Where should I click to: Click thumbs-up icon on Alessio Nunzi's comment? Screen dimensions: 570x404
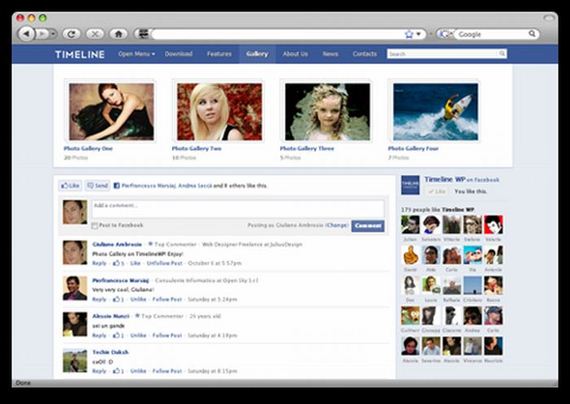point(116,335)
